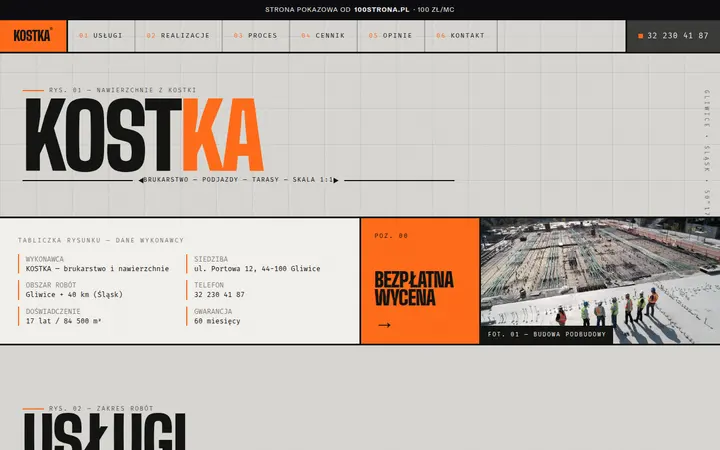Screen dimensions: 720x450
Task: Click the orange square icon beside phone number
Action: pyautogui.click(x=641, y=36)
